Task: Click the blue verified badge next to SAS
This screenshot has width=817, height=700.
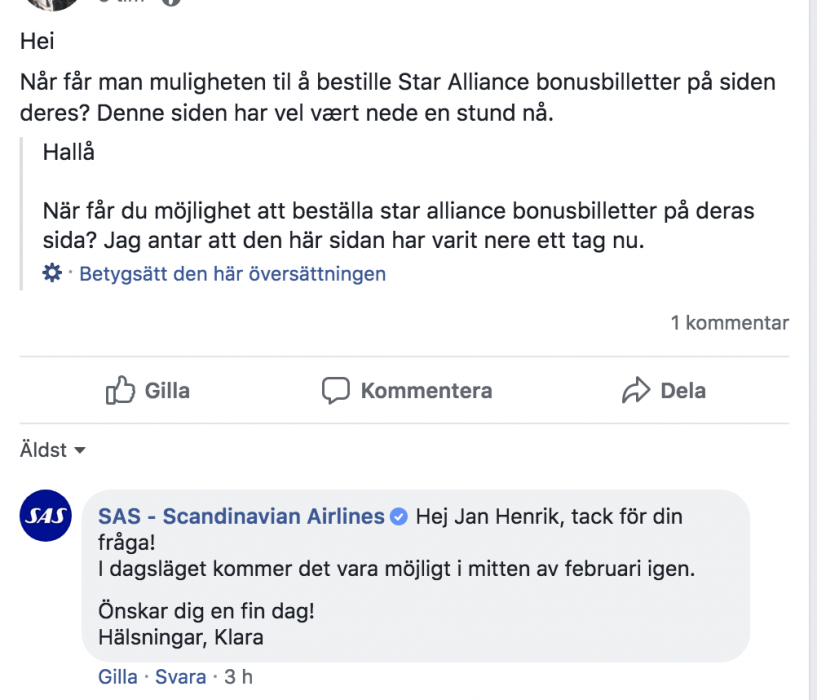Action: point(398,517)
